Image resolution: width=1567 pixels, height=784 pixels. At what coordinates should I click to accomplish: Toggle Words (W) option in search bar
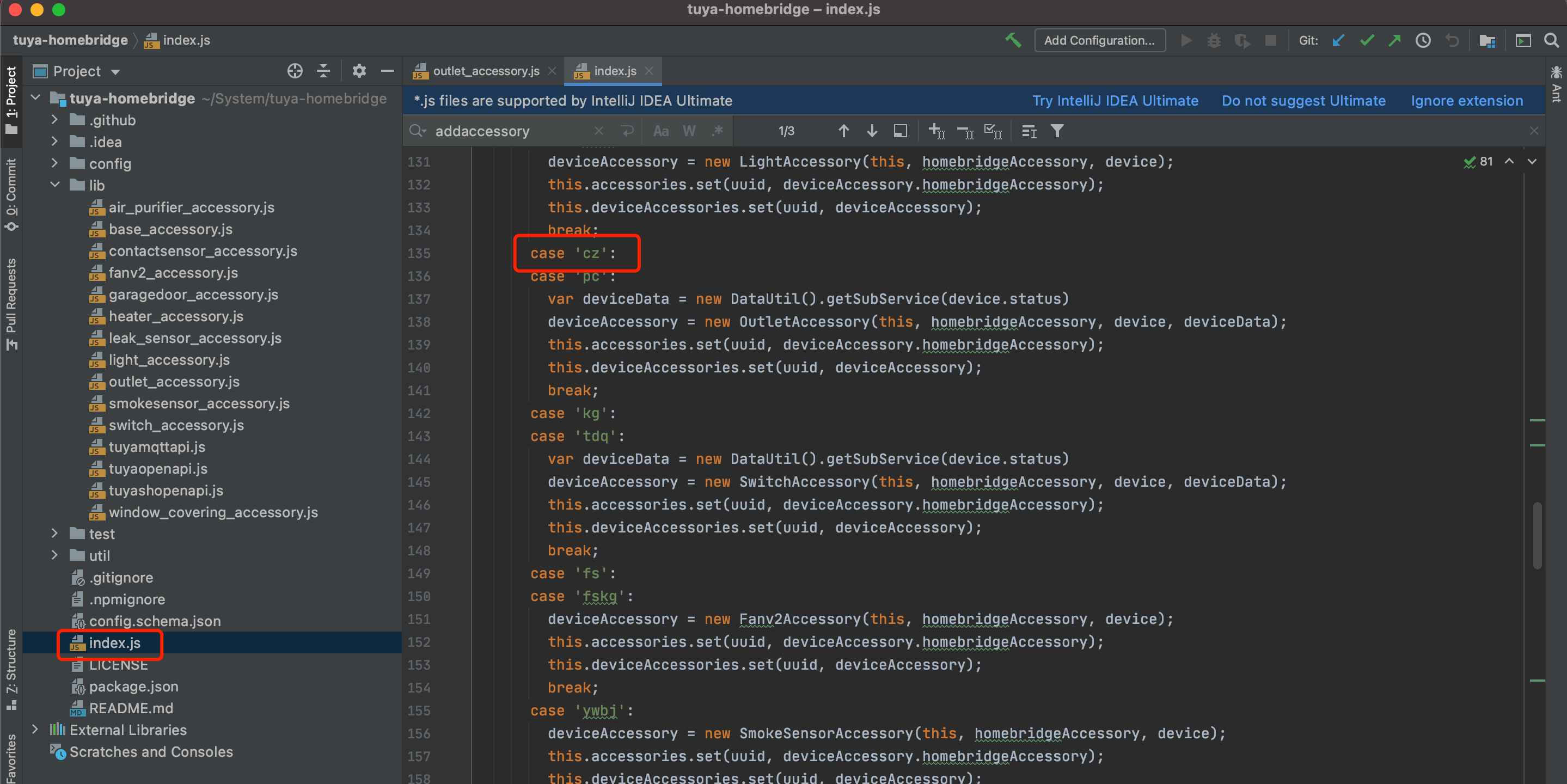pos(689,131)
